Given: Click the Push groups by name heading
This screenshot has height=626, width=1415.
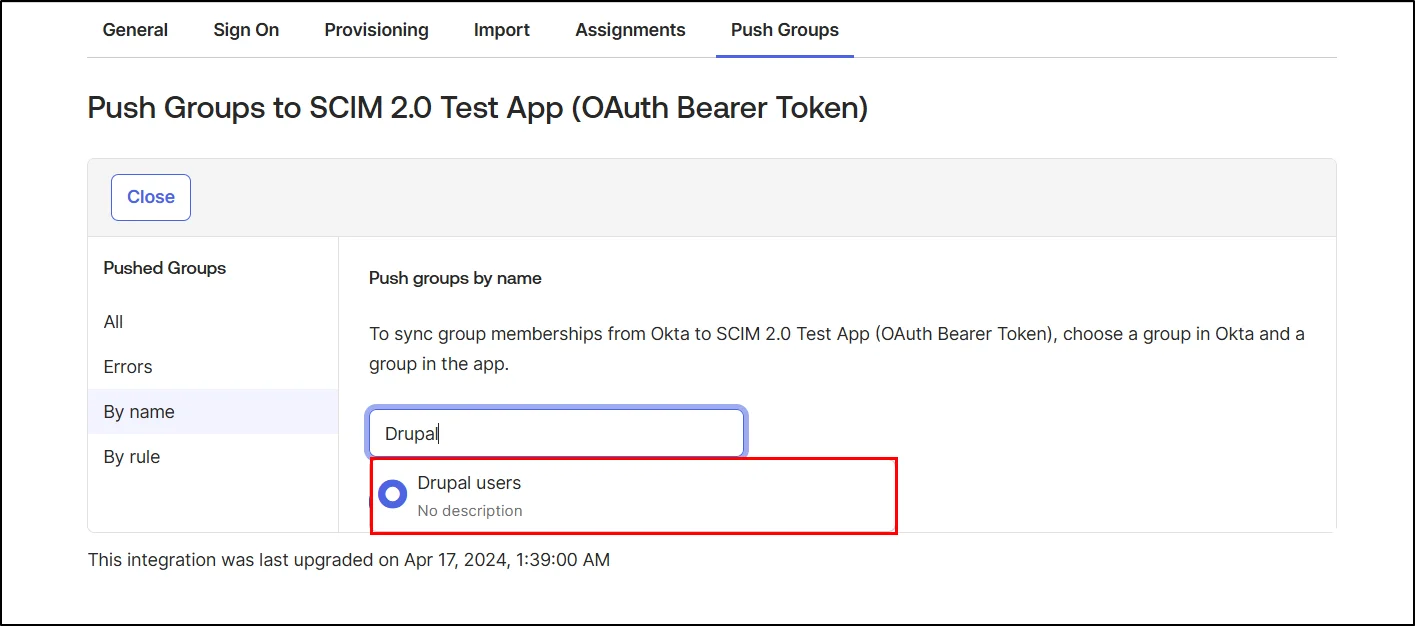Looking at the screenshot, I should [x=455, y=278].
